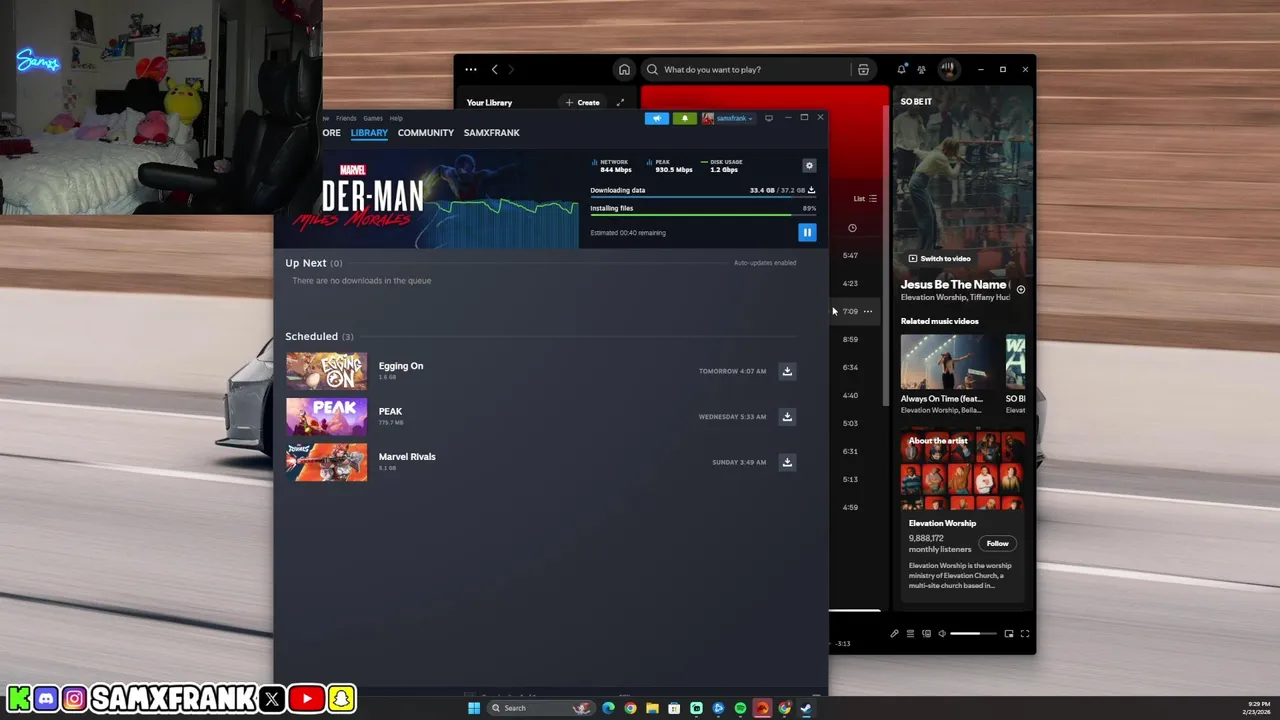Viewport: 1280px width, 720px height.
Task: Click the Installing files progress bar
Action: pos(703,215)
